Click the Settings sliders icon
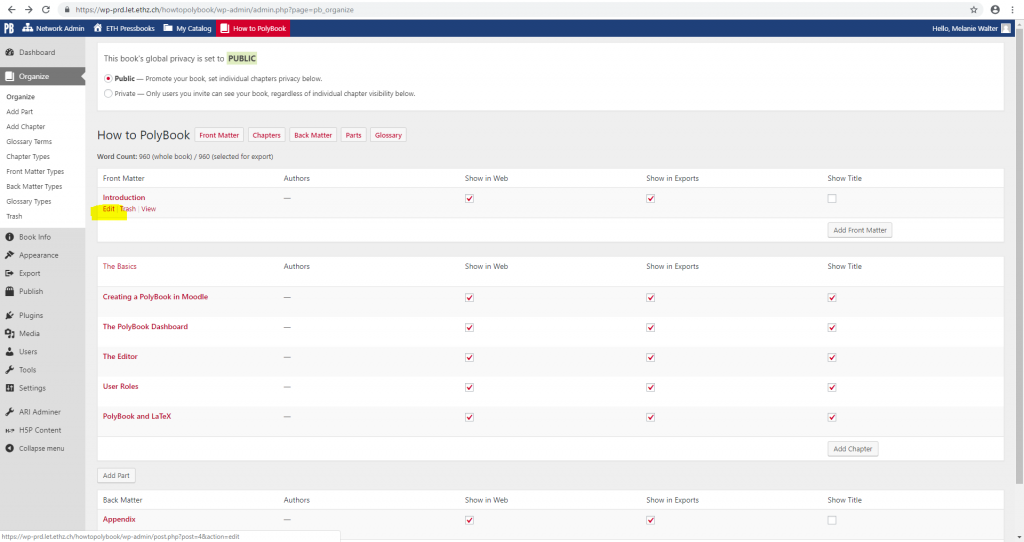 (x=10, y=388)
